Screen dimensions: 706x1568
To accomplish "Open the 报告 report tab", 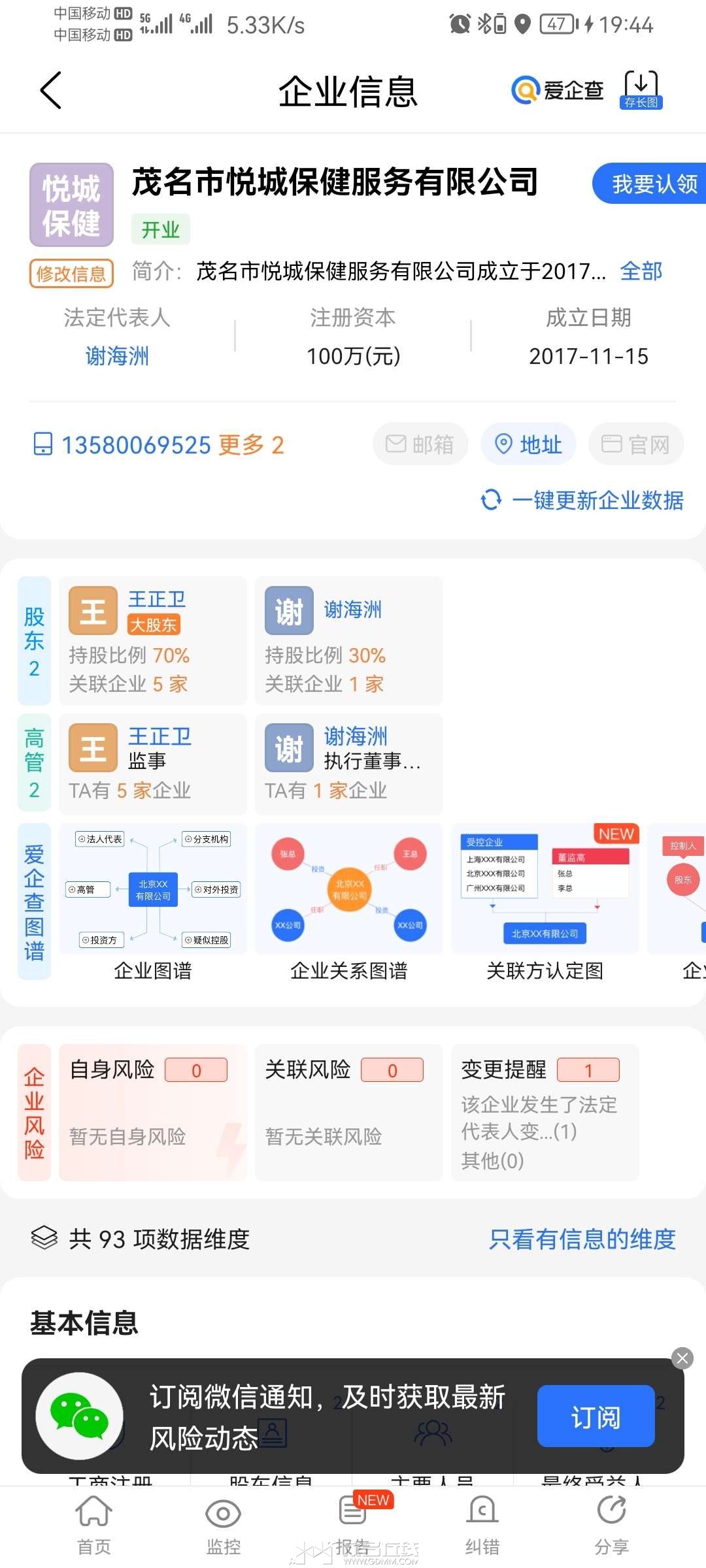I will point(353,1526).
